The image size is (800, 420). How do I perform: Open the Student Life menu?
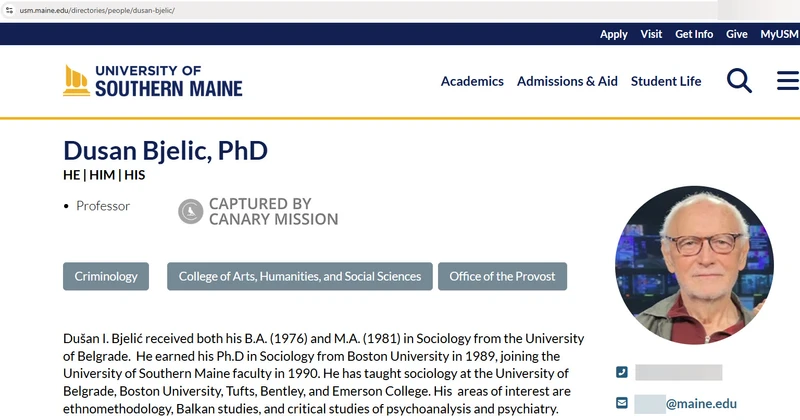666,81
